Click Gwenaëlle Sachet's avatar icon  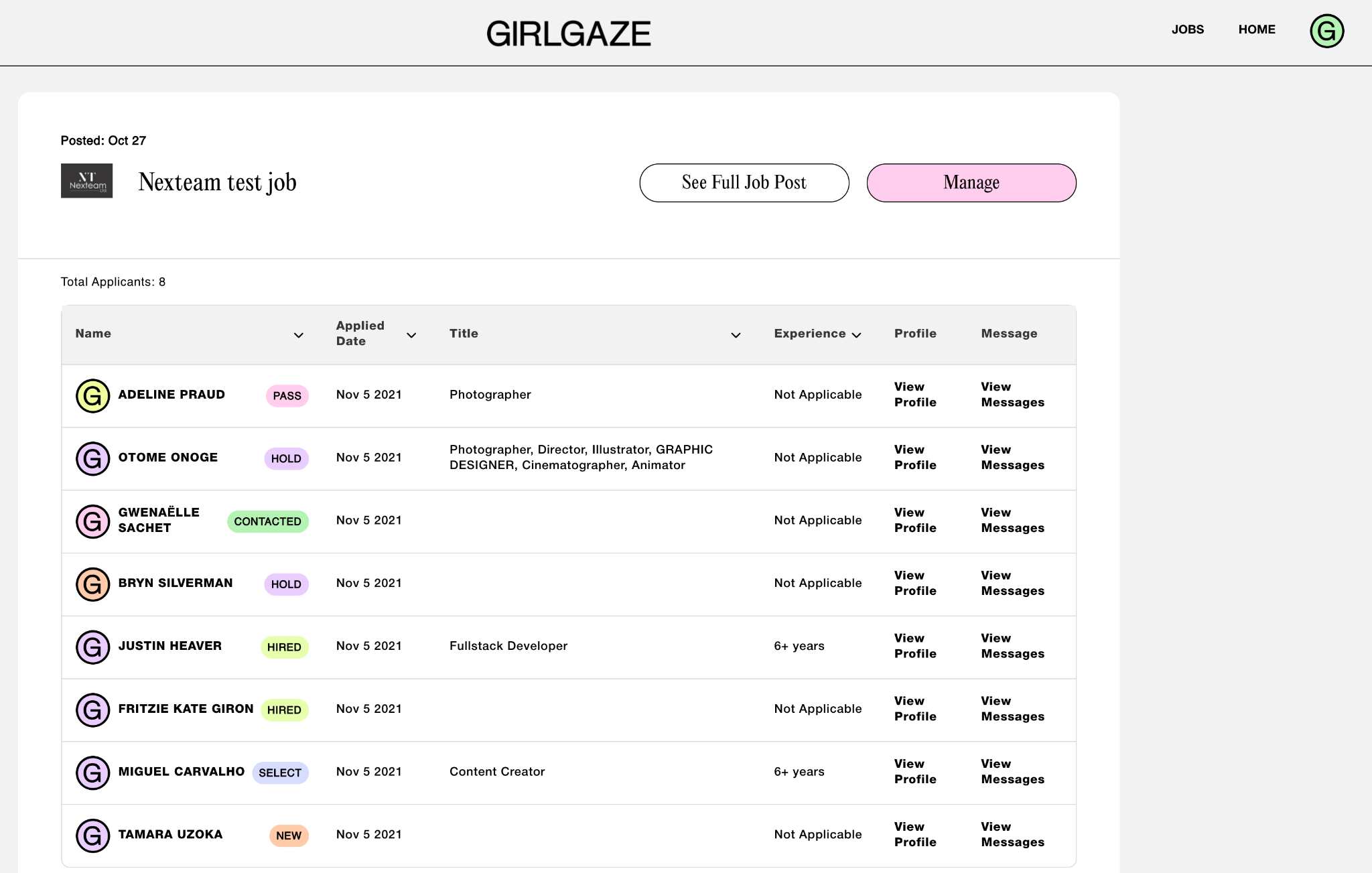point(92,522)
